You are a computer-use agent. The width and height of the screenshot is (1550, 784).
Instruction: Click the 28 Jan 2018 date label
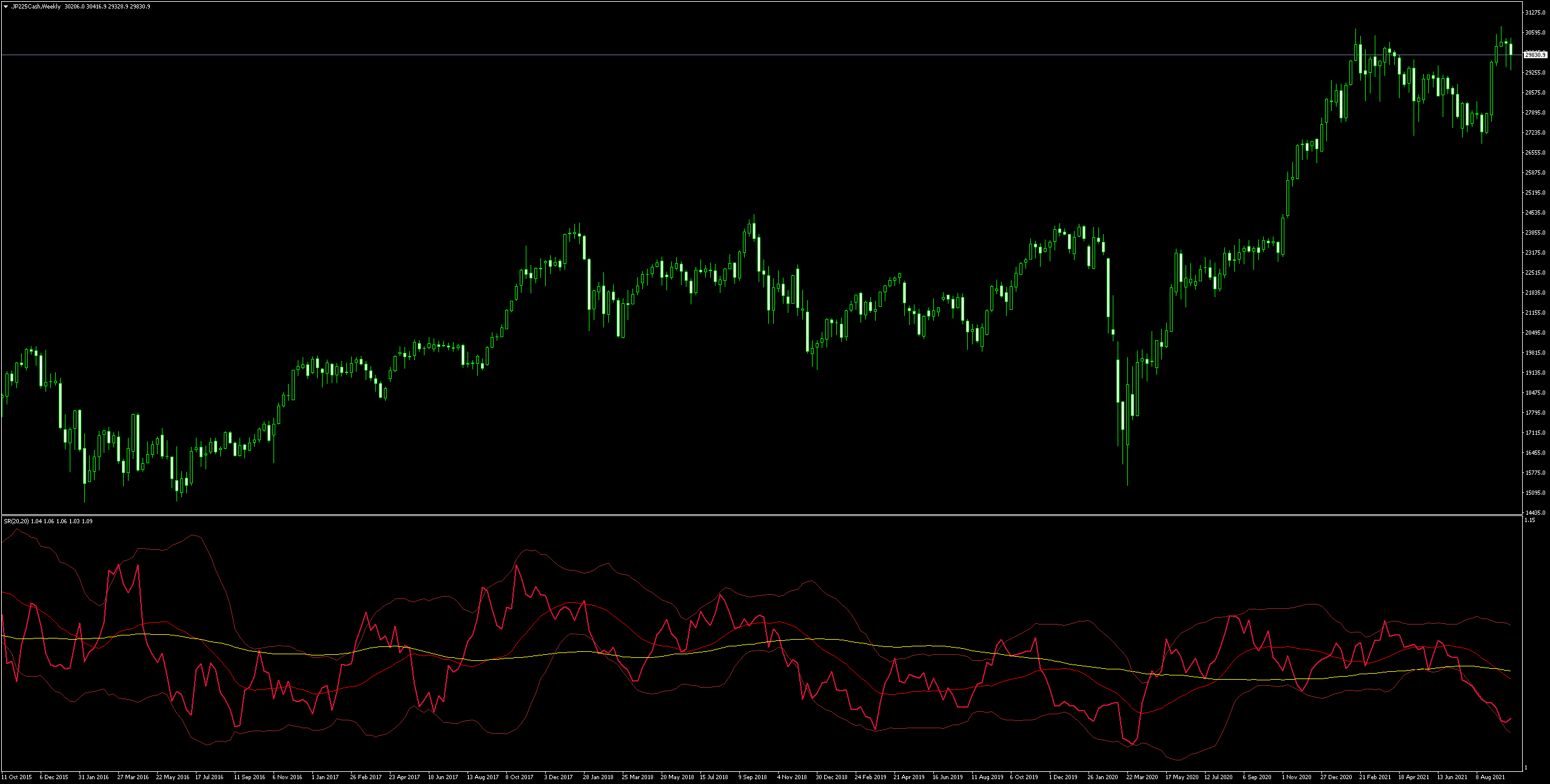(599, 777)
